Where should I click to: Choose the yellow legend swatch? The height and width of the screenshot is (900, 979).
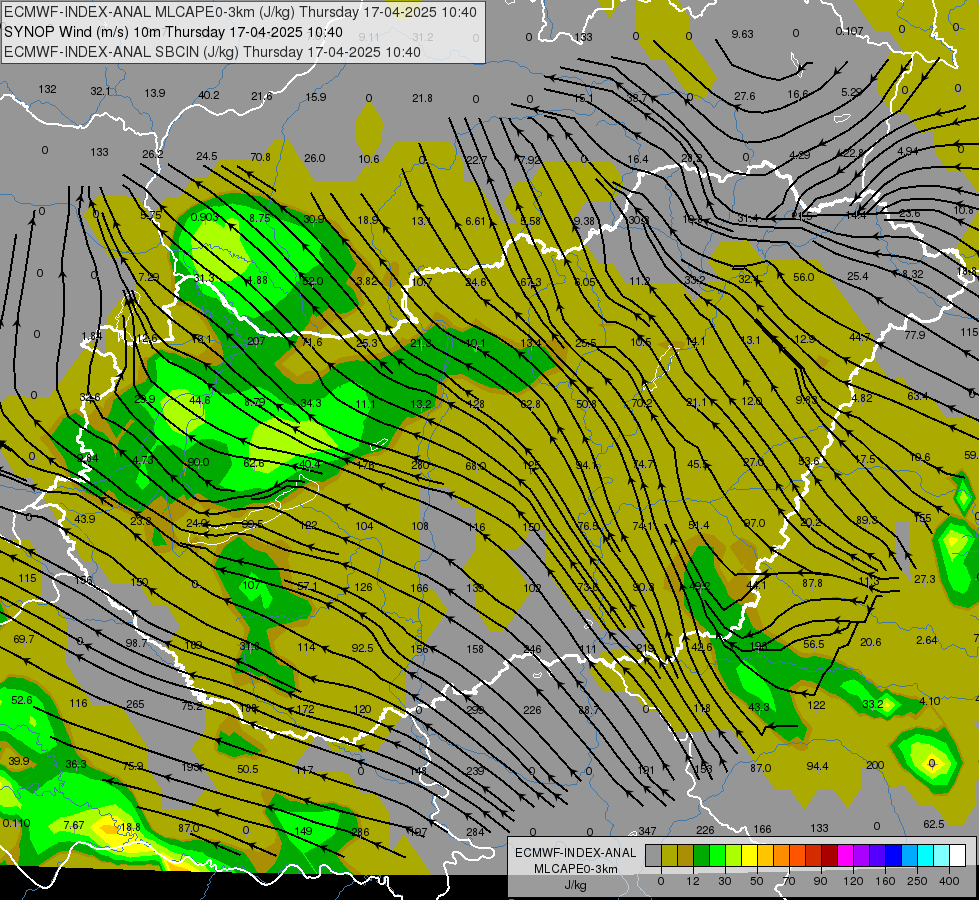tap(749, 855)
